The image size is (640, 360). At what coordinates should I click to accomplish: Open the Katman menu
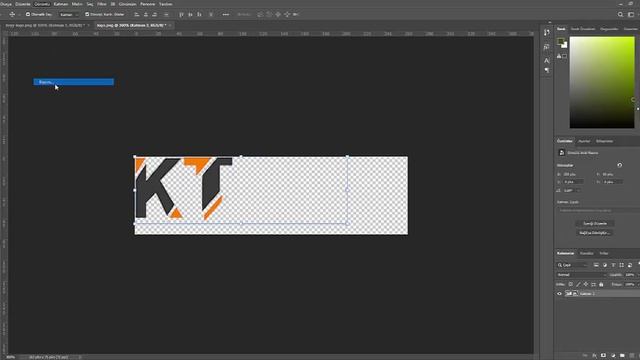click(x=61, y=4)
